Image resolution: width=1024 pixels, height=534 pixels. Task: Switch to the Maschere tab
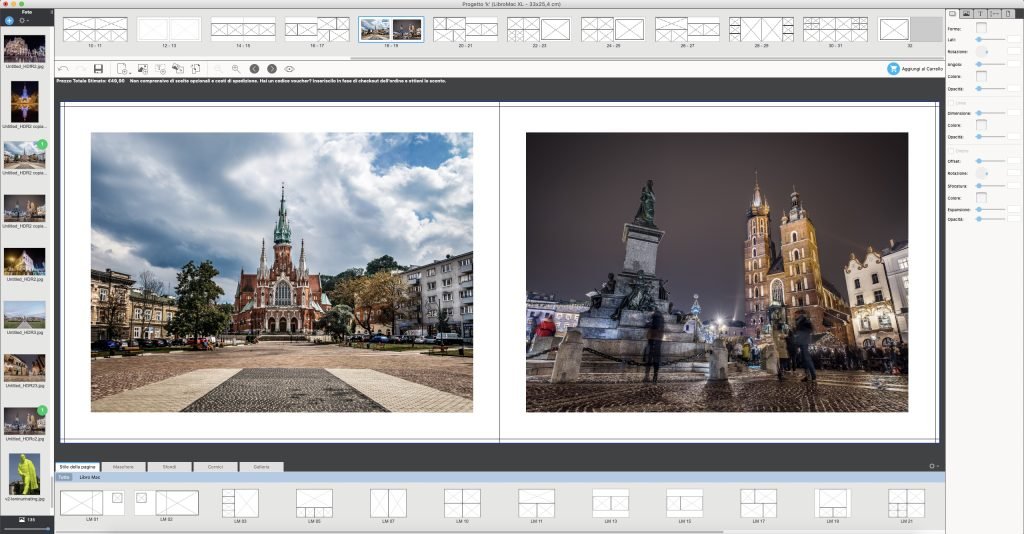(123, 467)
